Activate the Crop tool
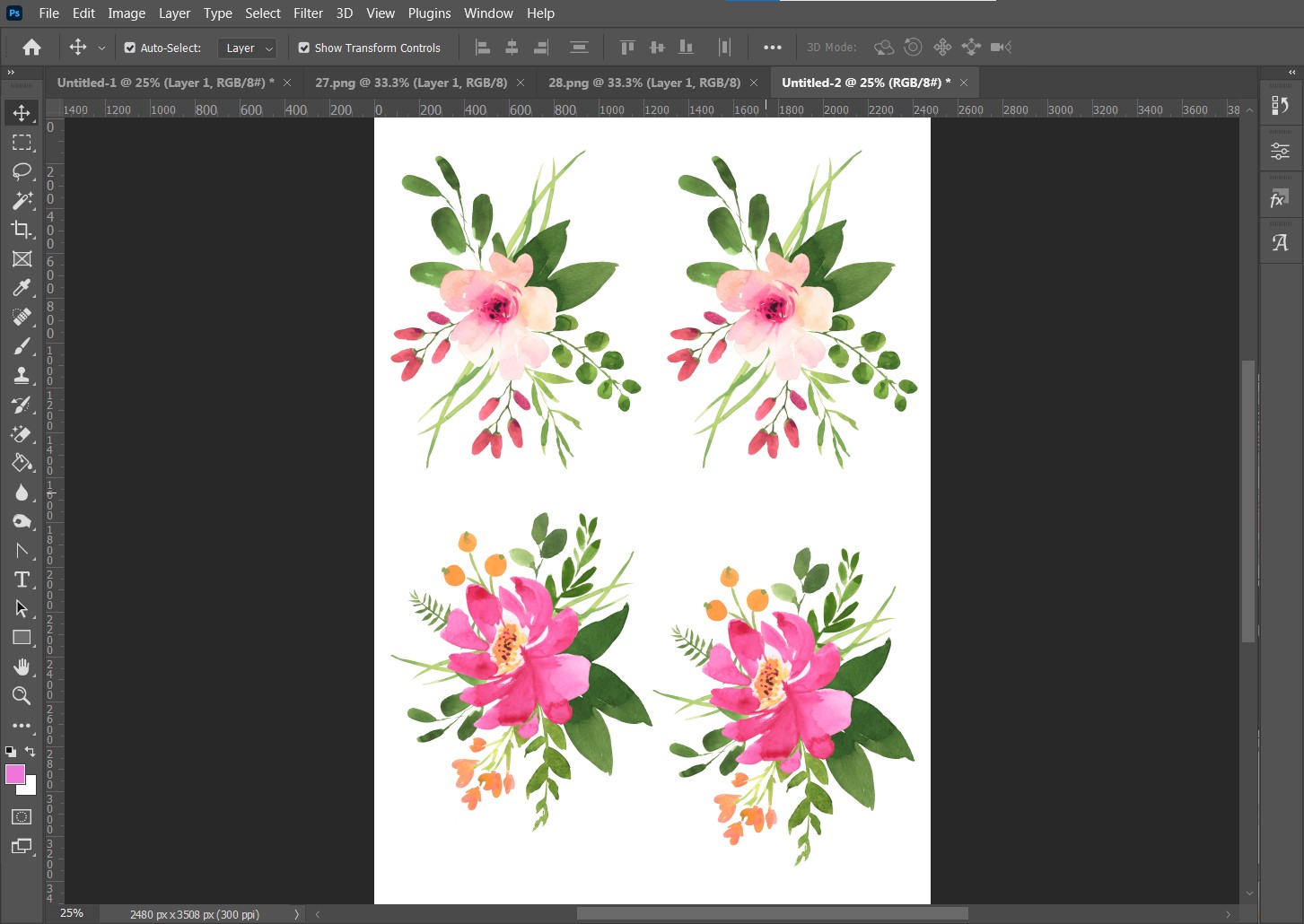The image size is (1304, 924). tap(22, 230)
